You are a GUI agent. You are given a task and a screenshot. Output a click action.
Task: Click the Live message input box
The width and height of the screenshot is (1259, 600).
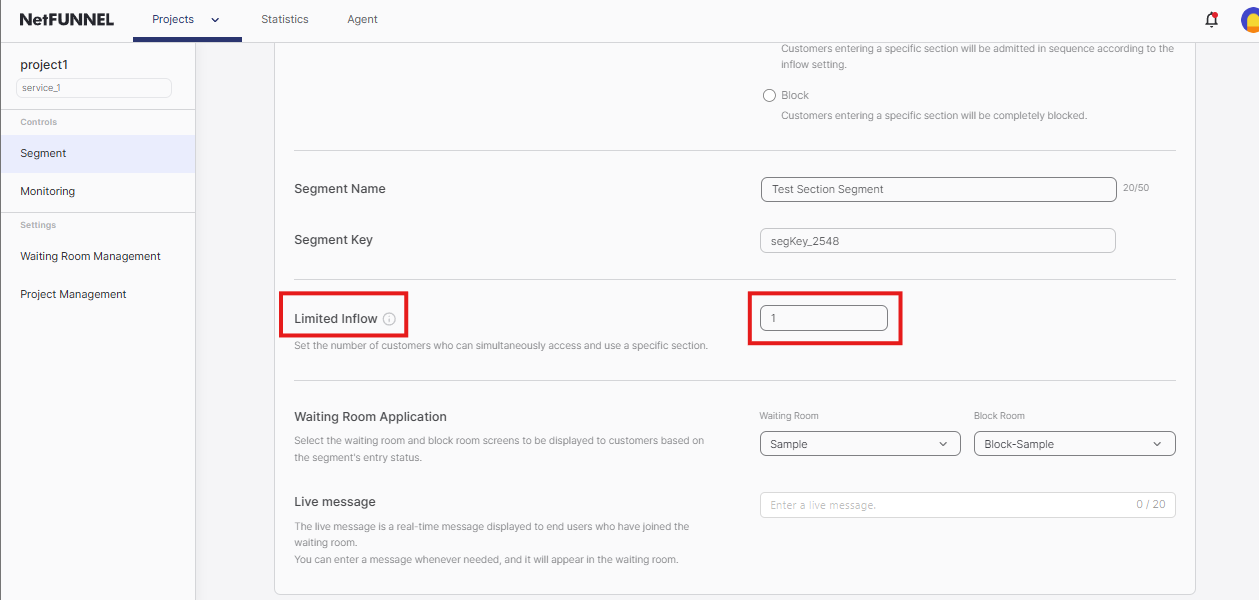[x=945, y=505]
